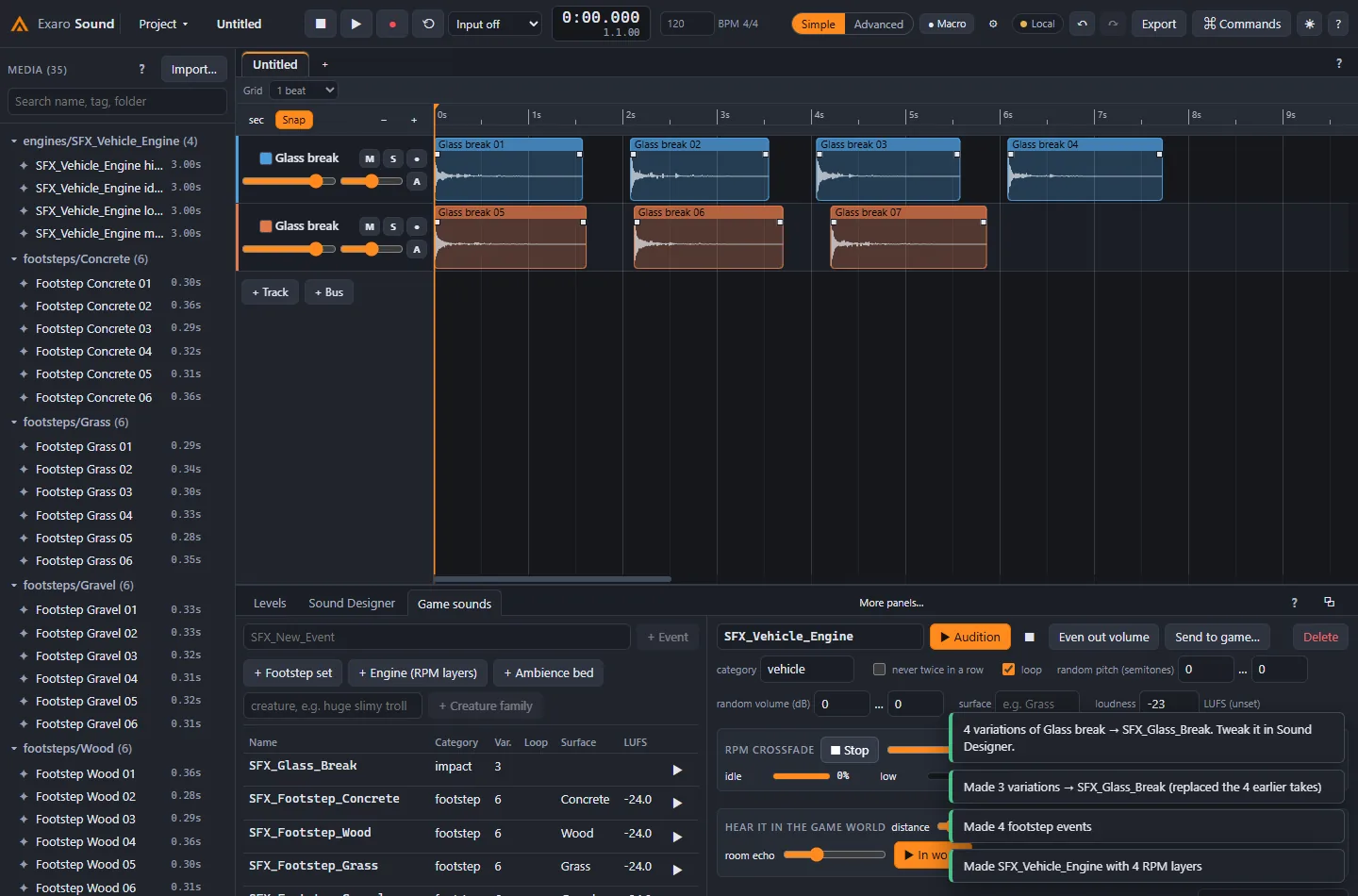Collapse the engines/SFX_Vehicle_Engine folder
Screen dimensions: 1358x896
pyautogui.click(x=14, y=141)
